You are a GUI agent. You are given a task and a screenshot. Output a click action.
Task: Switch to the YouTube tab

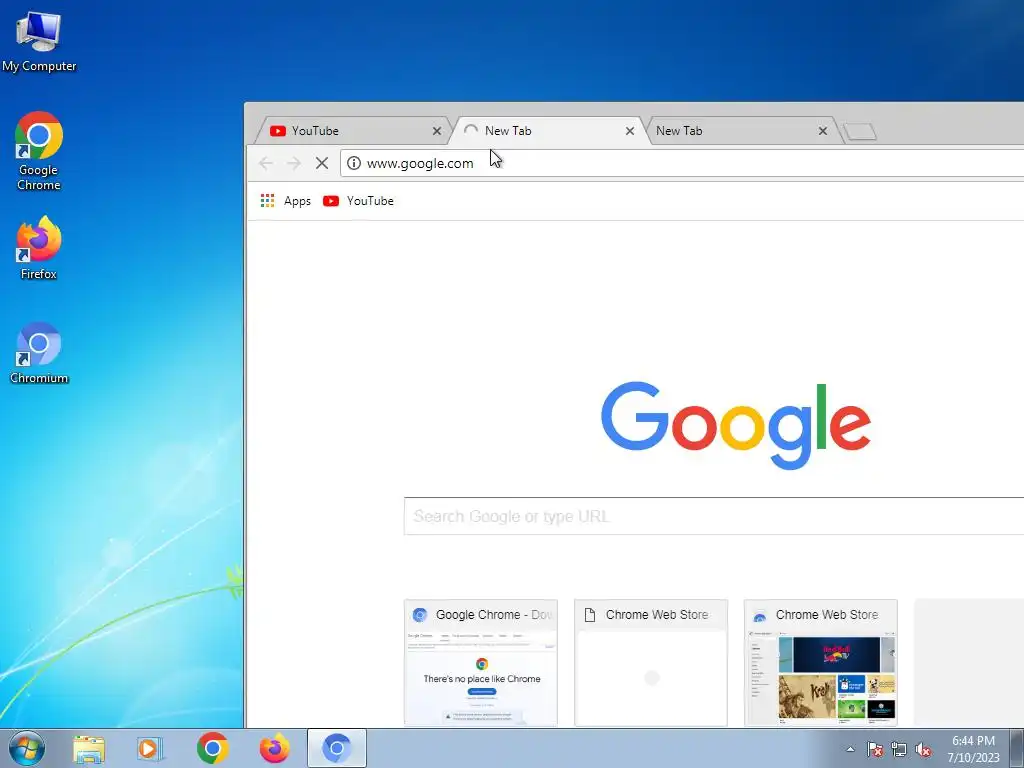[x=351, y=131]
